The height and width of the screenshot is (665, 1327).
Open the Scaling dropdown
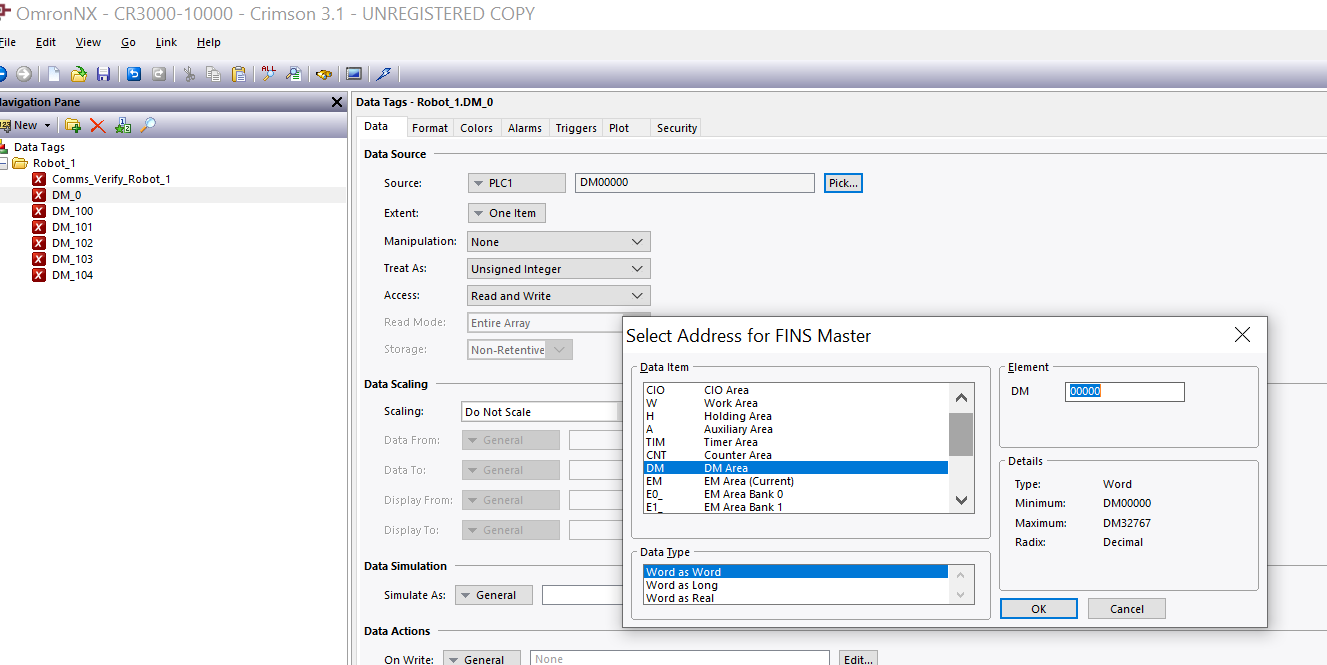[541, 412]
